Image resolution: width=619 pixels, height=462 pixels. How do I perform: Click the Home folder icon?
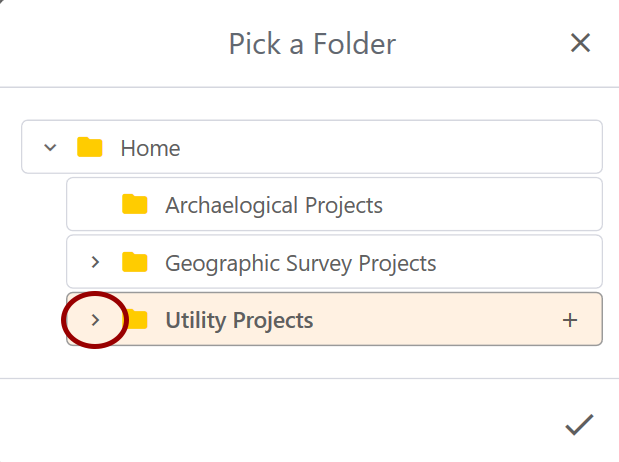(90, 147)
